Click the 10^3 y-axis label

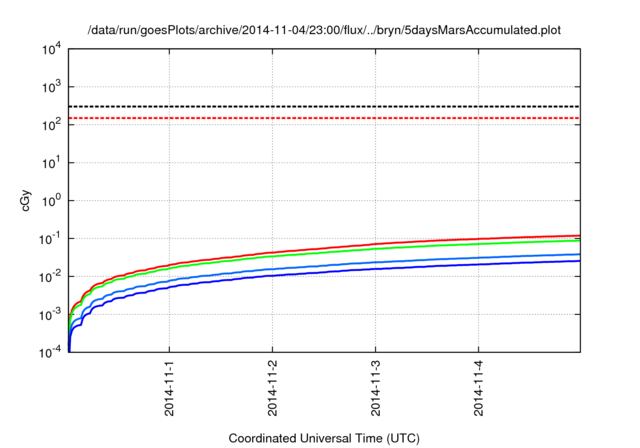pyautogui.click(x=52, y=86)
